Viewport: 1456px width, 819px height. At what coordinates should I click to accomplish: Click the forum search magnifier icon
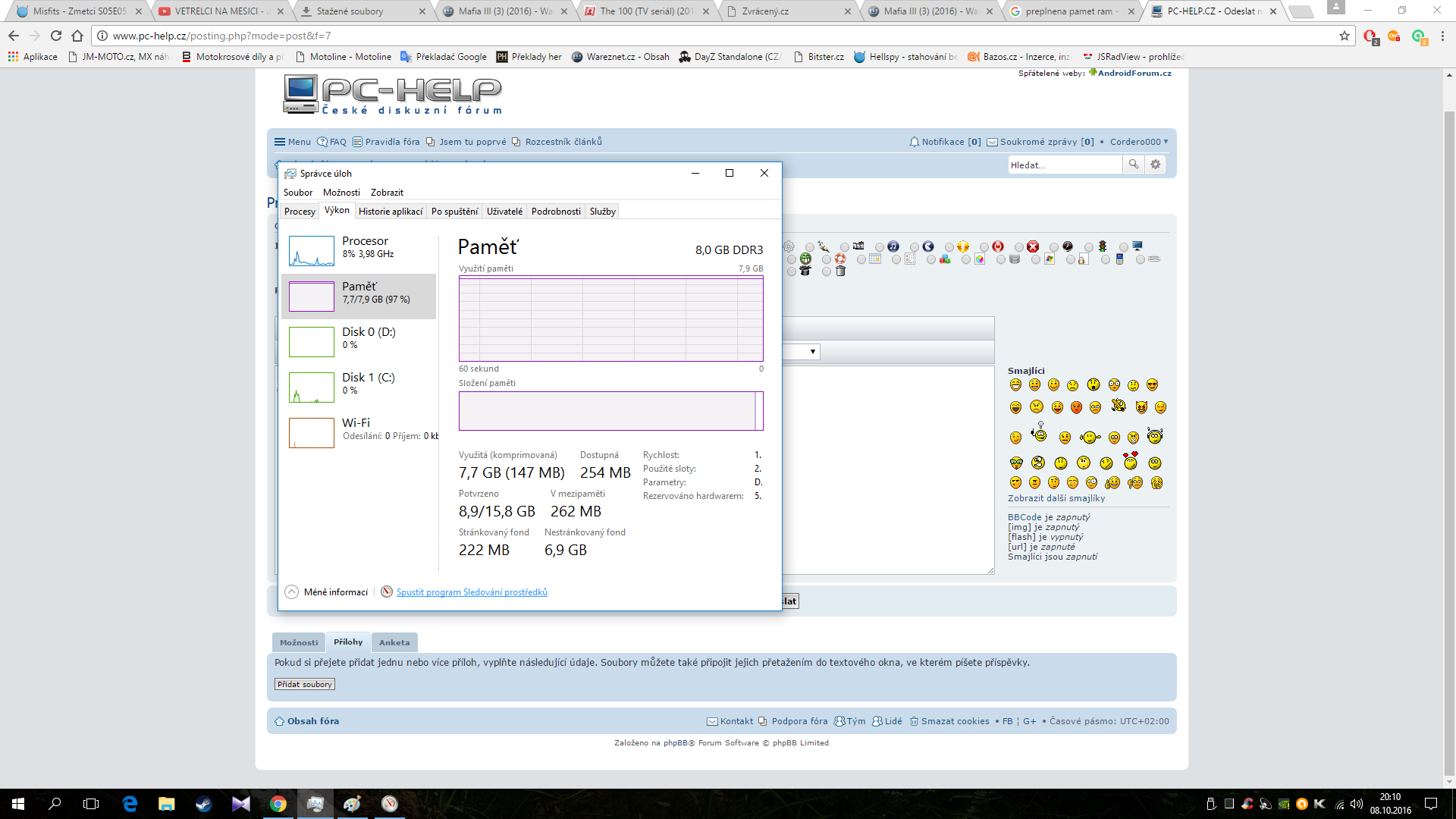click(x=1134, y=165)
